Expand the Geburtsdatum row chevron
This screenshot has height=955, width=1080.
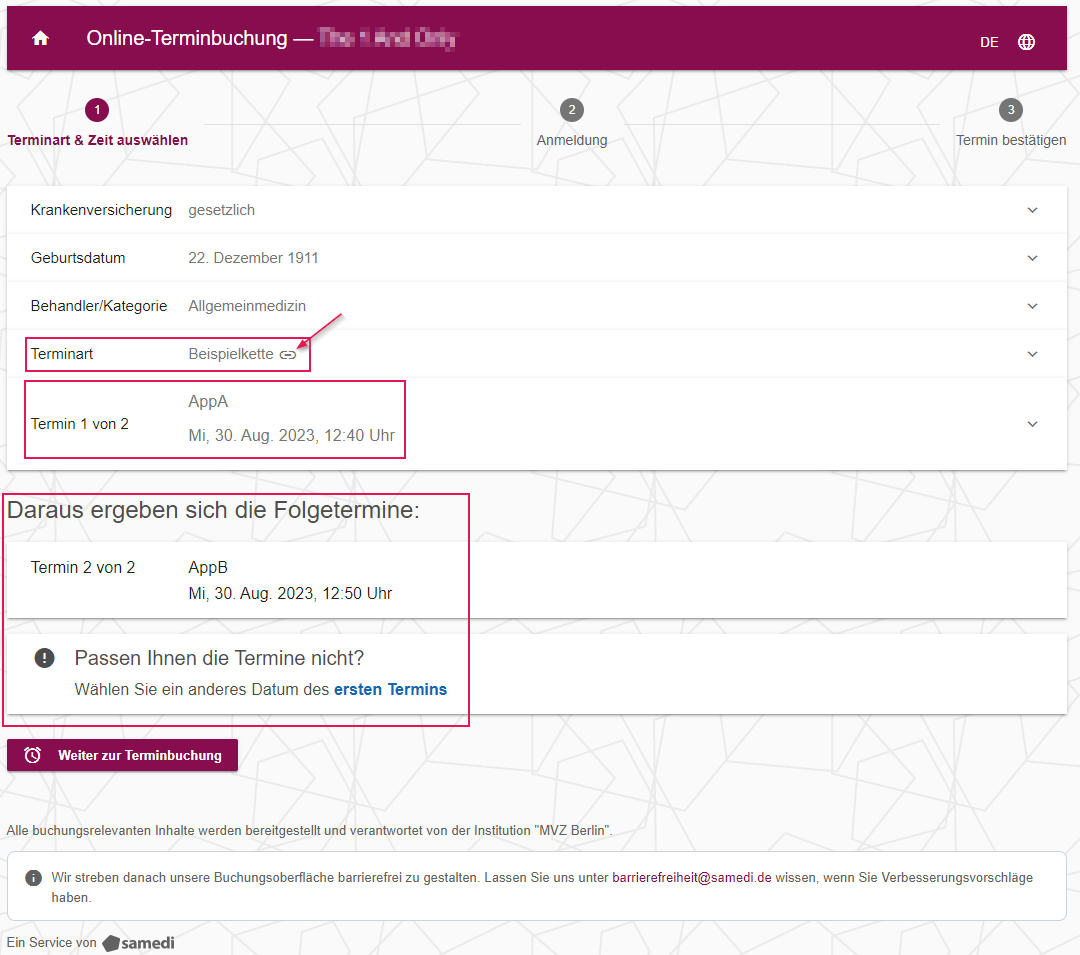pos(1032,258)
